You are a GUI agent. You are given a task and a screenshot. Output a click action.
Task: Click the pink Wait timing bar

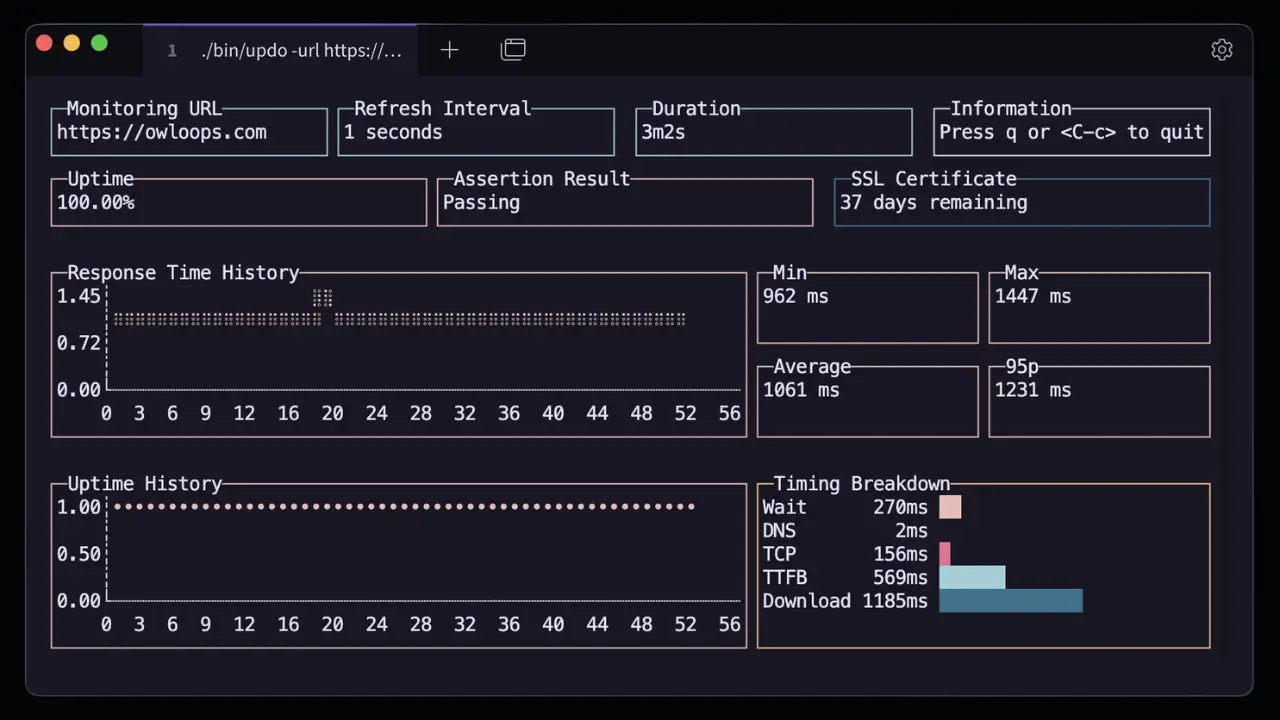950,507
